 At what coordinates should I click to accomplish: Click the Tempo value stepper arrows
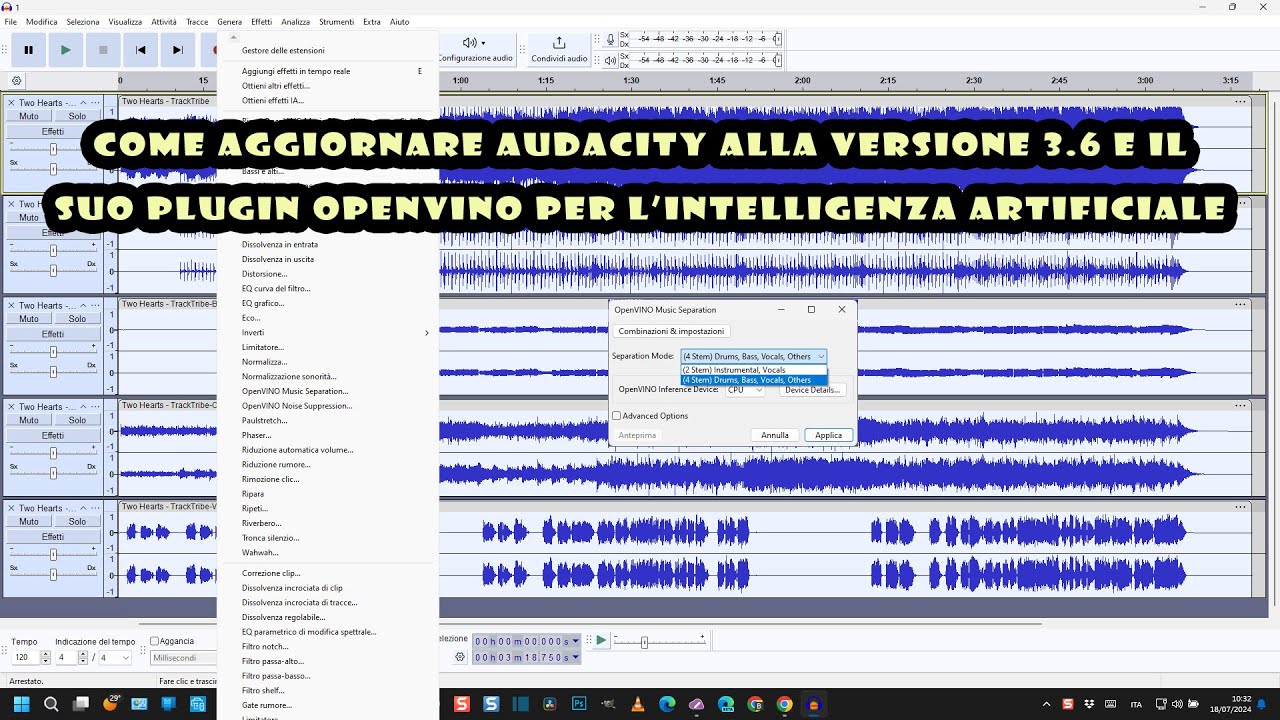[x=45, y=658]
